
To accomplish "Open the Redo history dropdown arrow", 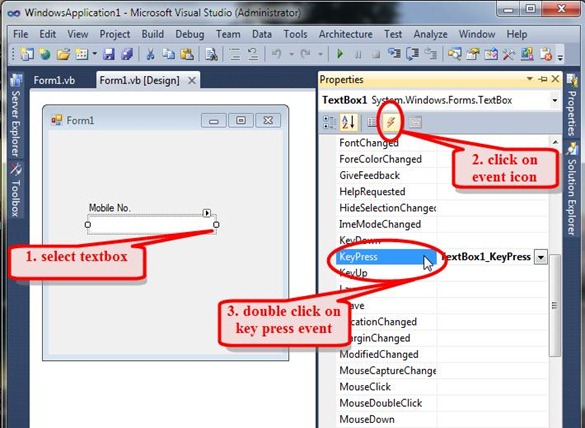I will 320,54.
